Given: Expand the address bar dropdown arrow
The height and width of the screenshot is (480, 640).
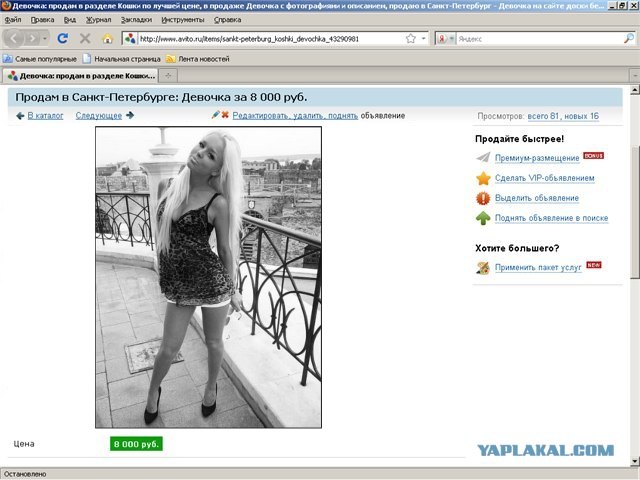Looking at the screenshot, I should point(424,39).
